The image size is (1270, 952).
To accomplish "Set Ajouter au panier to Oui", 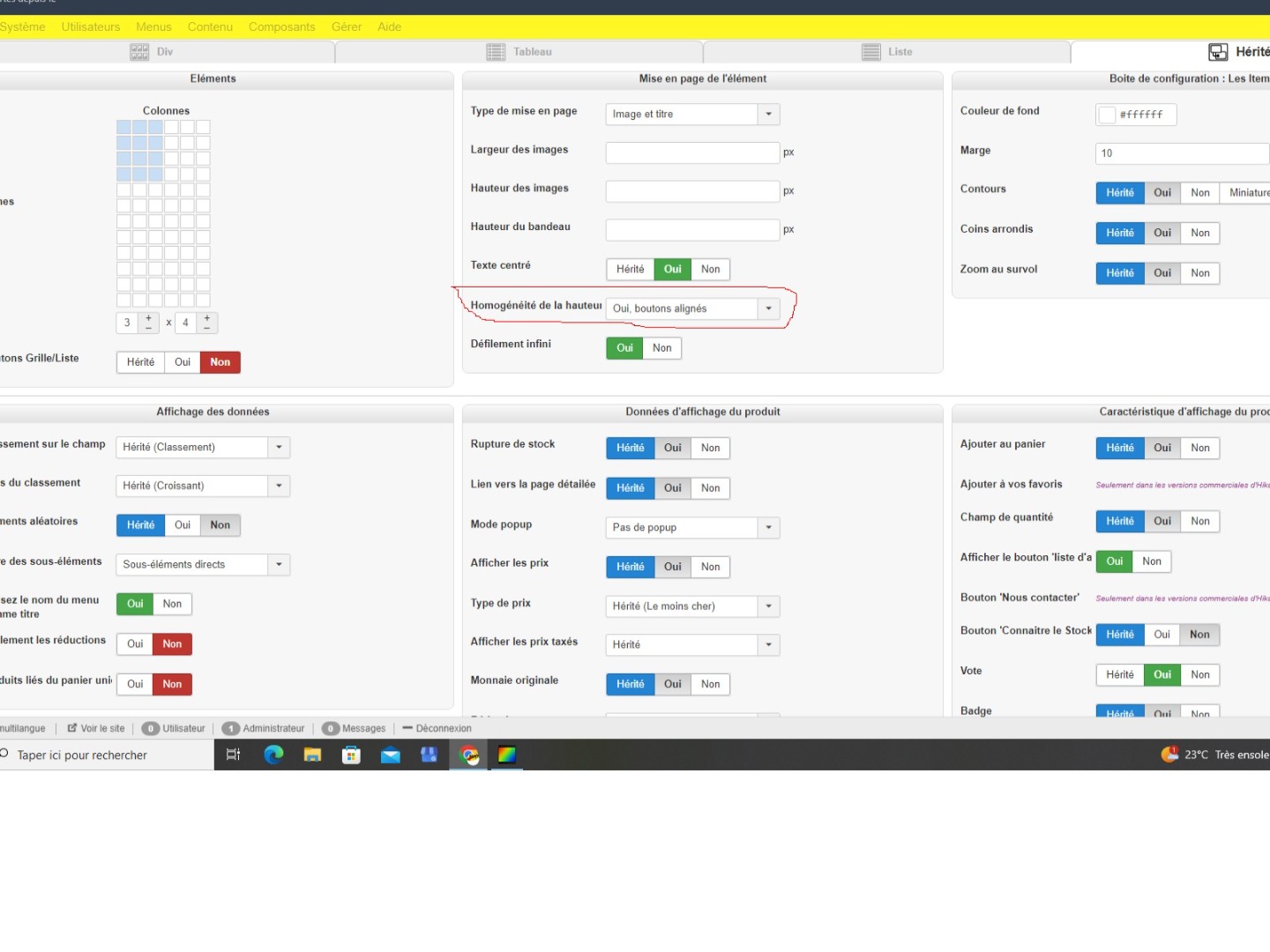I will [x=1162, y=448].
